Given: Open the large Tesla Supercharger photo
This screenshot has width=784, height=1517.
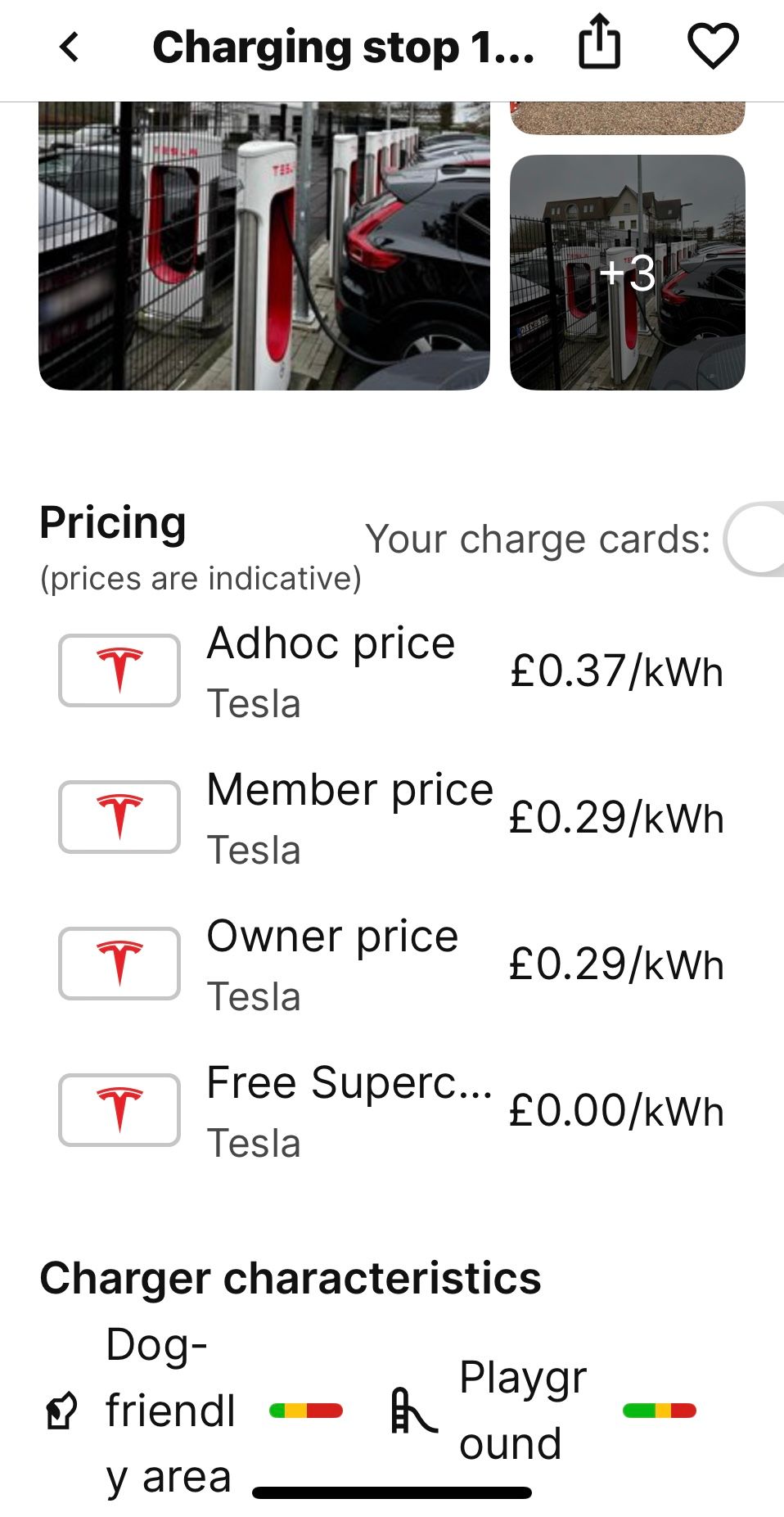Looking at the screenshot, I should pyautogui.click(x=264, y=246).
